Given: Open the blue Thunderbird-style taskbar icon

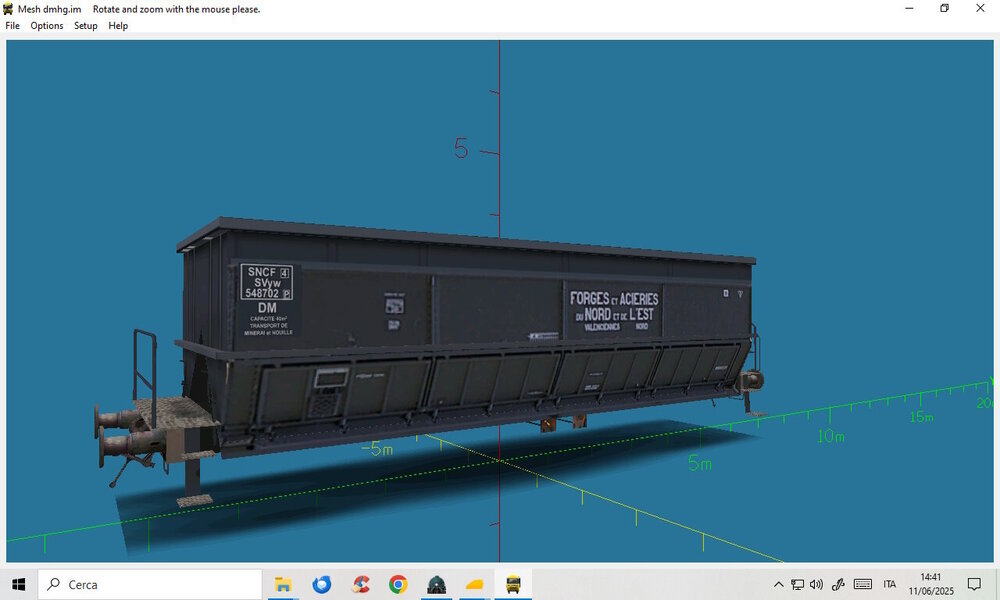Looking at the screenshot, I should point(321,584).
